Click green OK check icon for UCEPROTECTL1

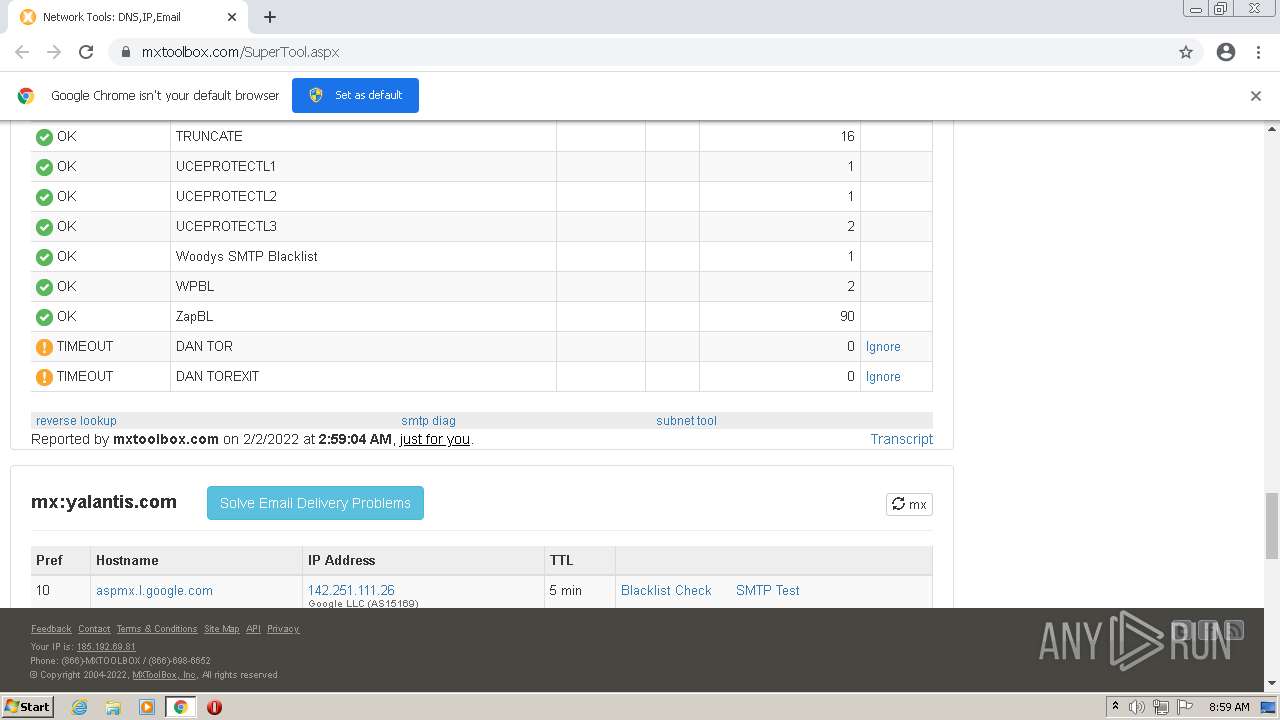(44, 167)
